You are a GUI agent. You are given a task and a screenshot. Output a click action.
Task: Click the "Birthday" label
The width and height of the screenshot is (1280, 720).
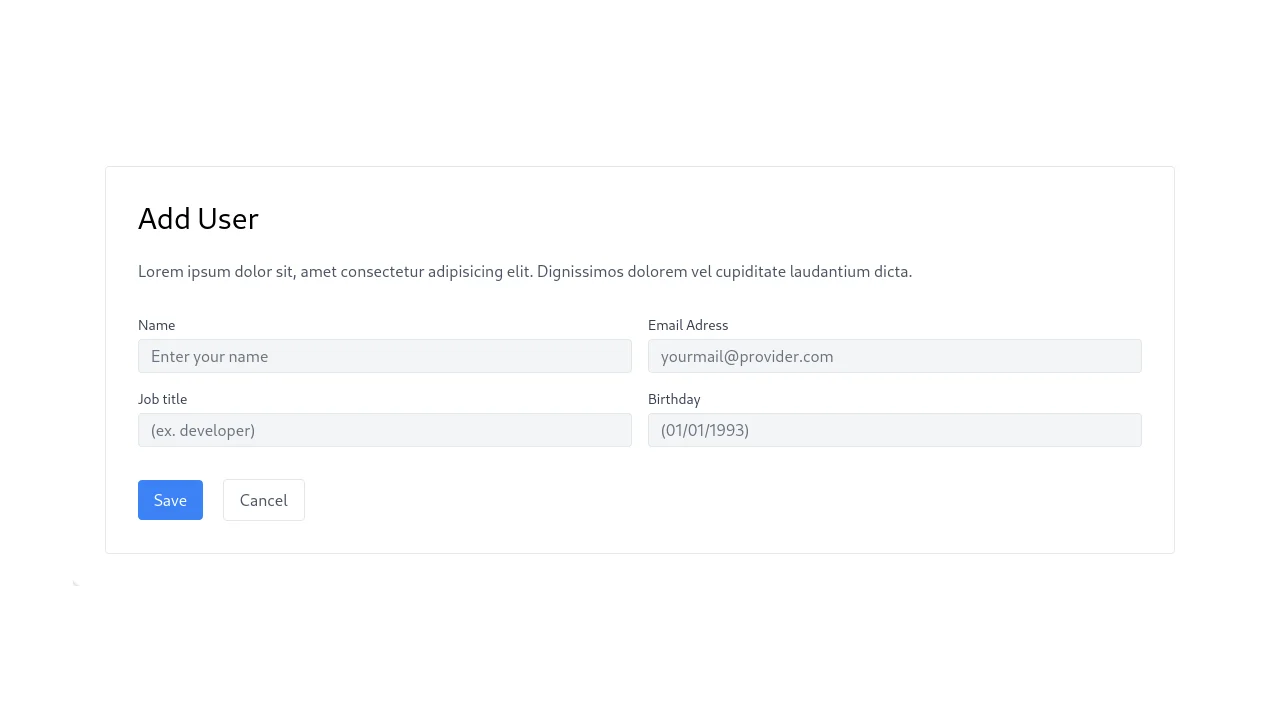(674, 399)
